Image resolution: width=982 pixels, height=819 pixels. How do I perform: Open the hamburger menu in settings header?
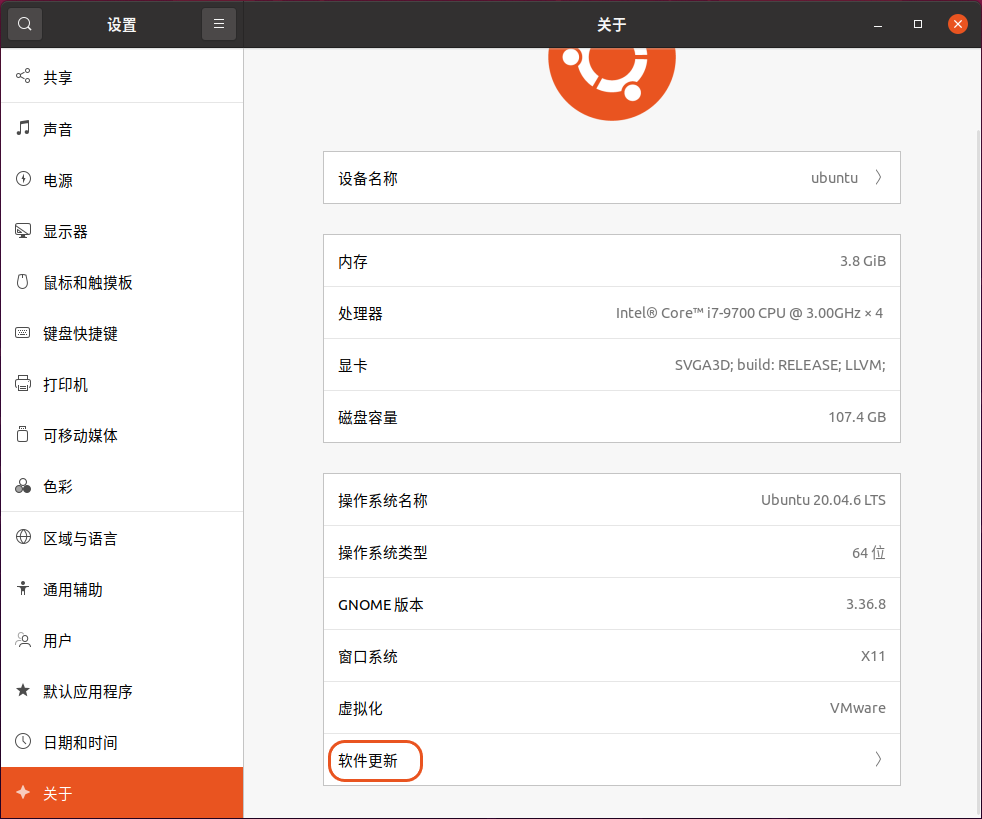pos(219,24)
